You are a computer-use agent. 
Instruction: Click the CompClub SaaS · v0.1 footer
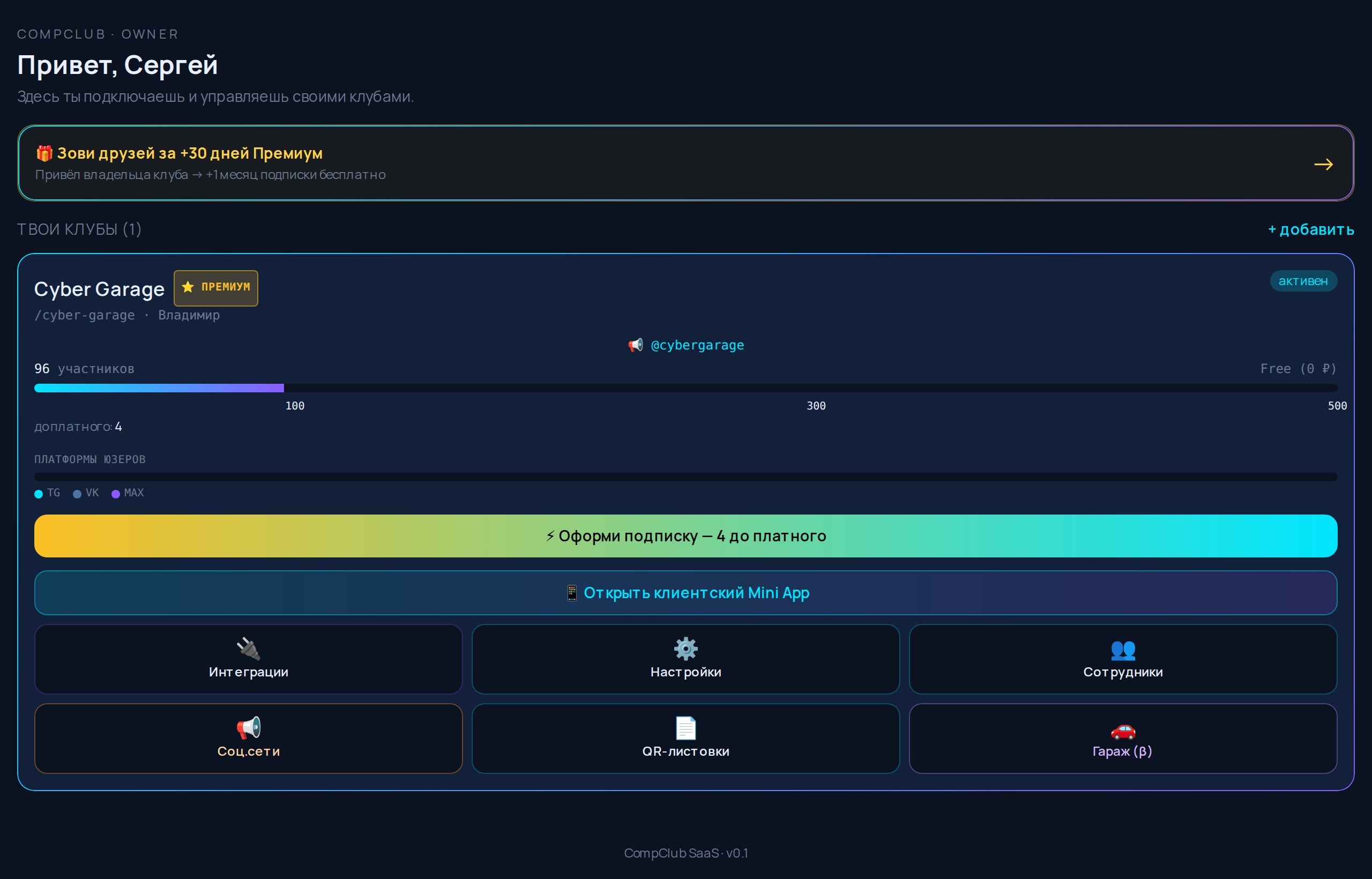click(x=685, y=853)
